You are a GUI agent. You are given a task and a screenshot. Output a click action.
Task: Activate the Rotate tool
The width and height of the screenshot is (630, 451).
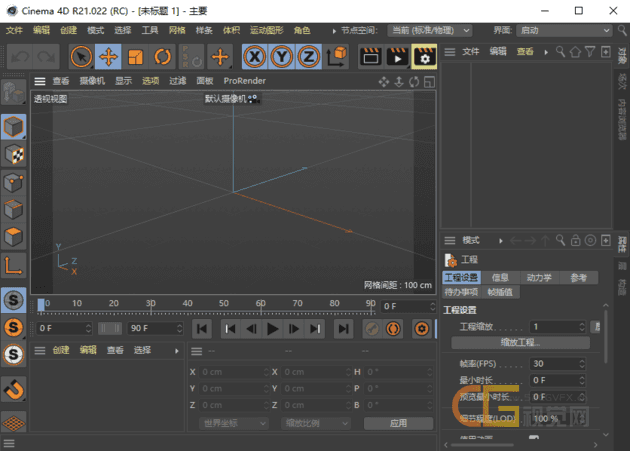pos(162,57)
